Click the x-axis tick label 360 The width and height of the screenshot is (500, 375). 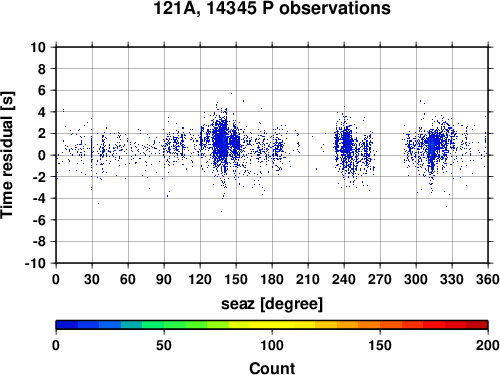pyautogui.click(x=488, y=279)
